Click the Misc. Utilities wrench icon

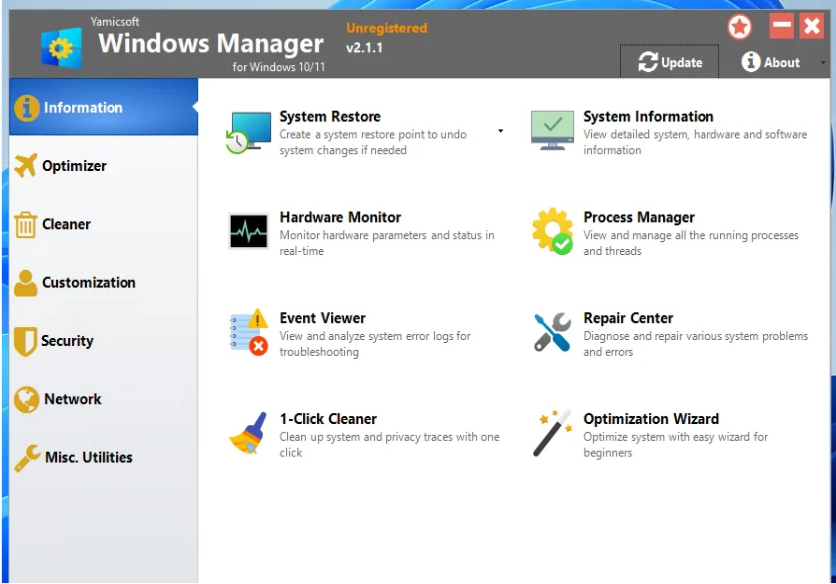(x=27, y=458)
